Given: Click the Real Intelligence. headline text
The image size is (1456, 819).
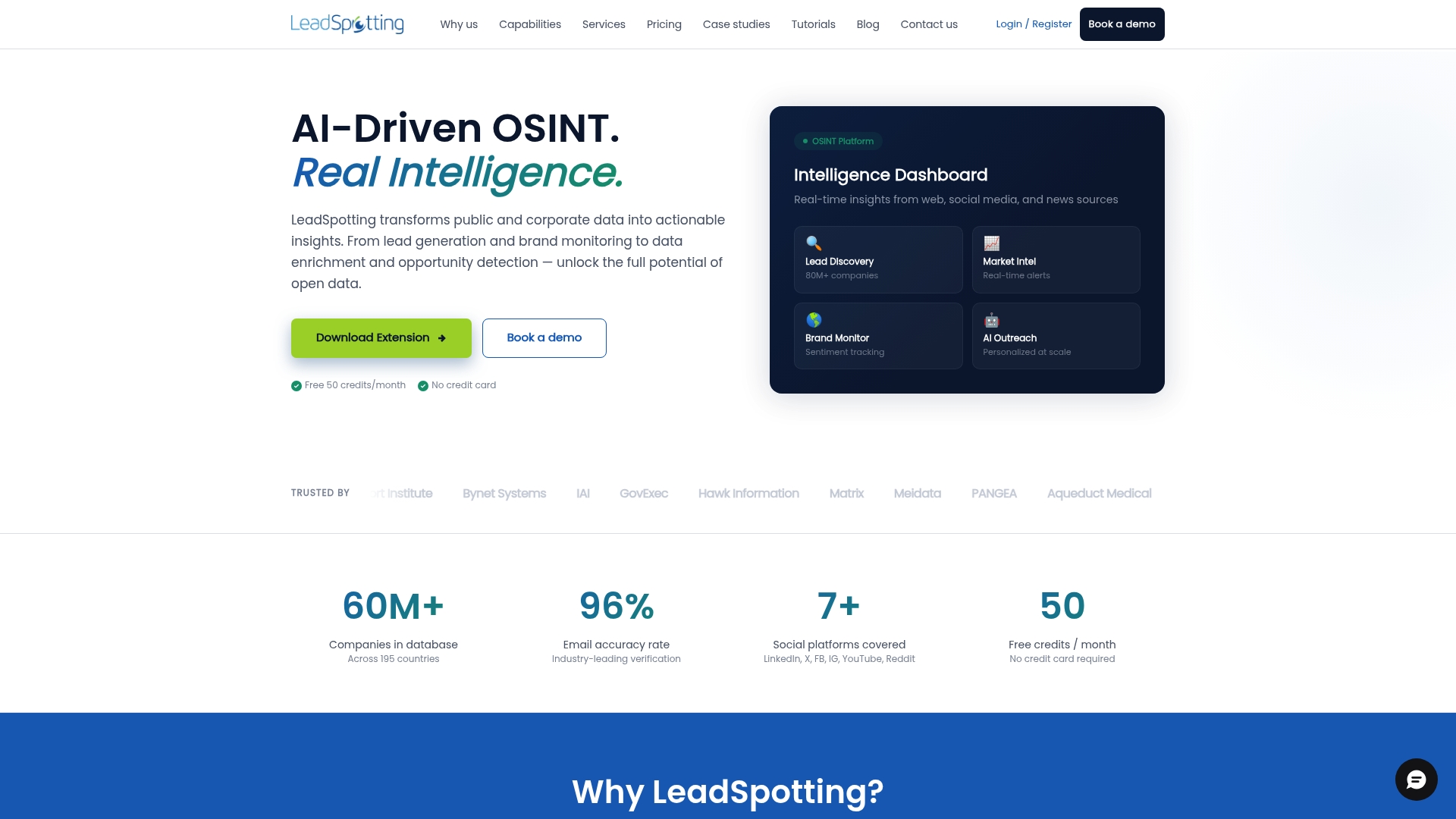Looking at the screenshot, I should (457, 173).
